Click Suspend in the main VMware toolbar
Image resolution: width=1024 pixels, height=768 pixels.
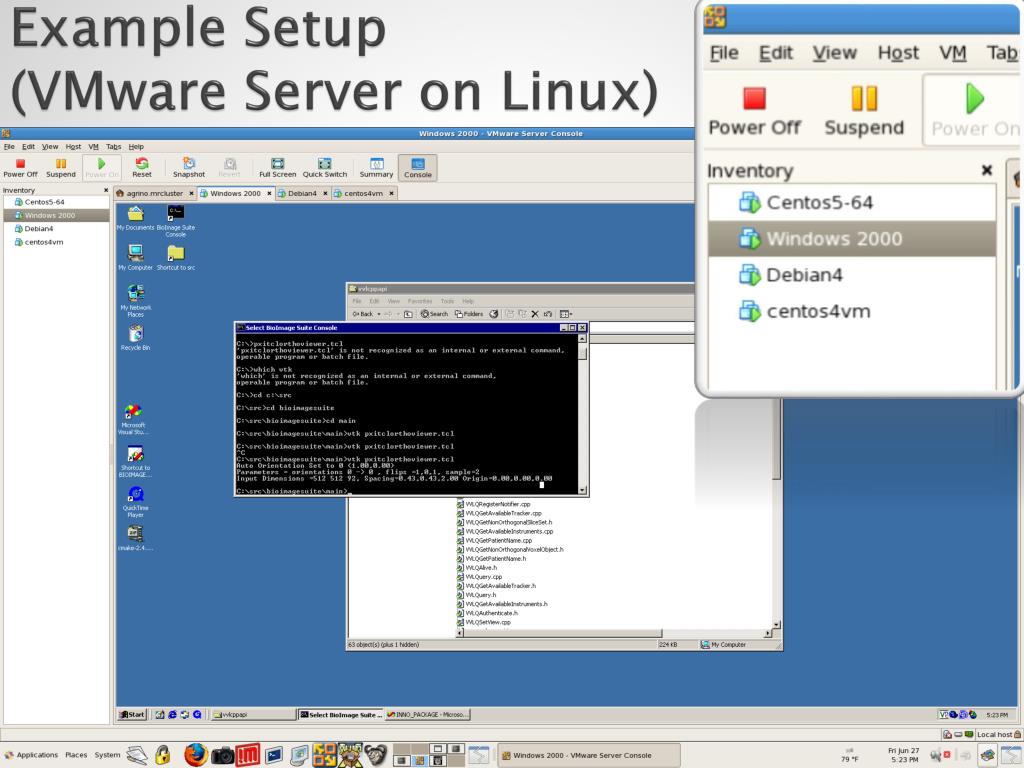(x=61, y=168)
